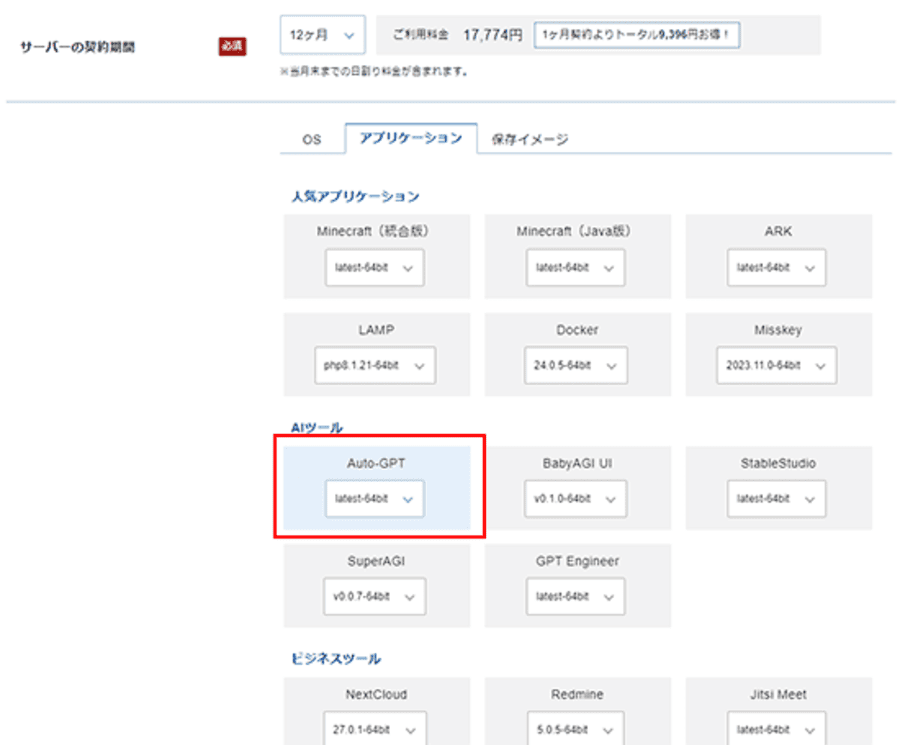Click the 1ヶ月契約よりトータル savings badge

pyautogui.click(x=637, y=35)
